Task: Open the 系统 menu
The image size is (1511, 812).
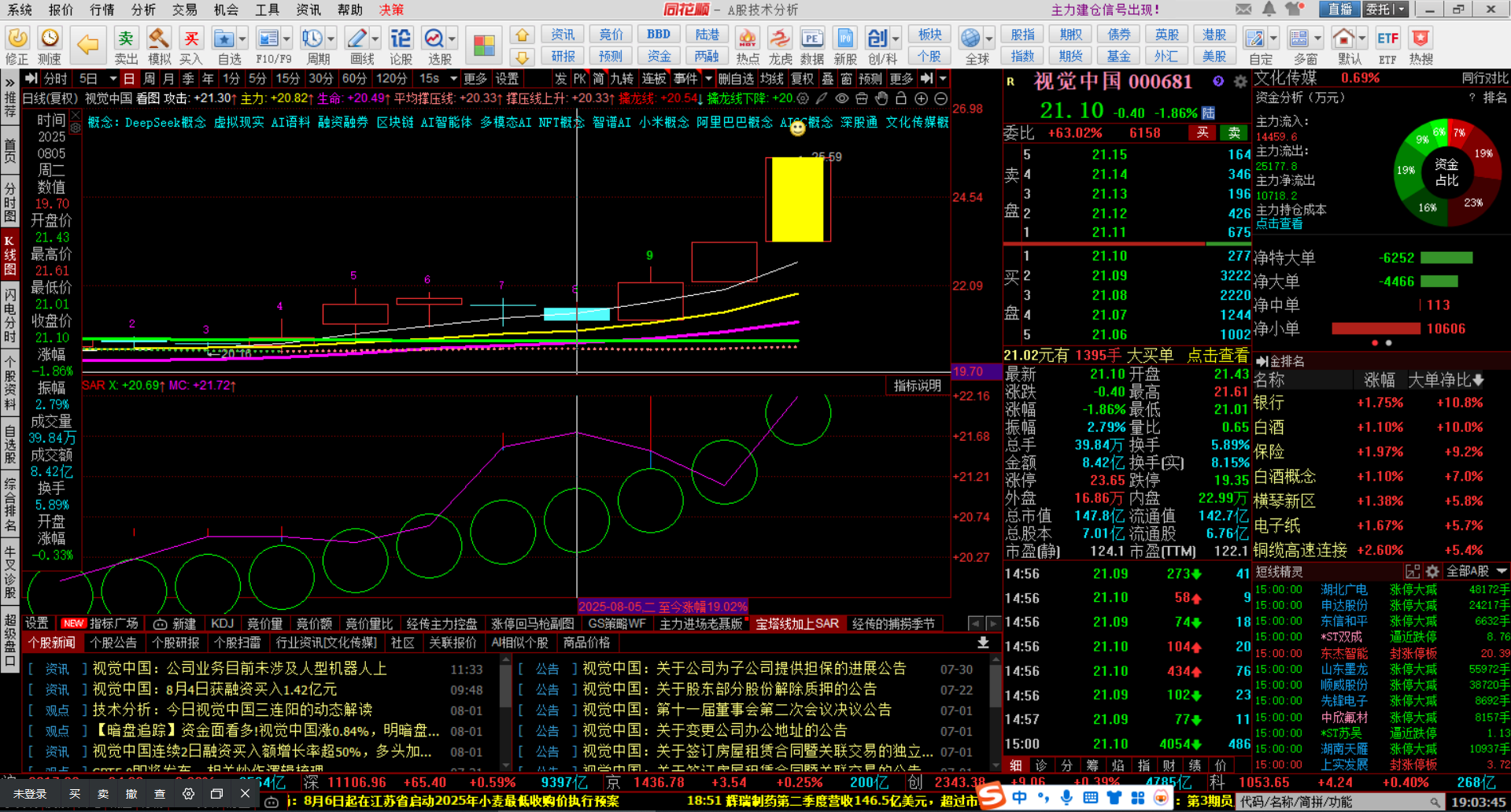Action: click(x=20, y=9)
